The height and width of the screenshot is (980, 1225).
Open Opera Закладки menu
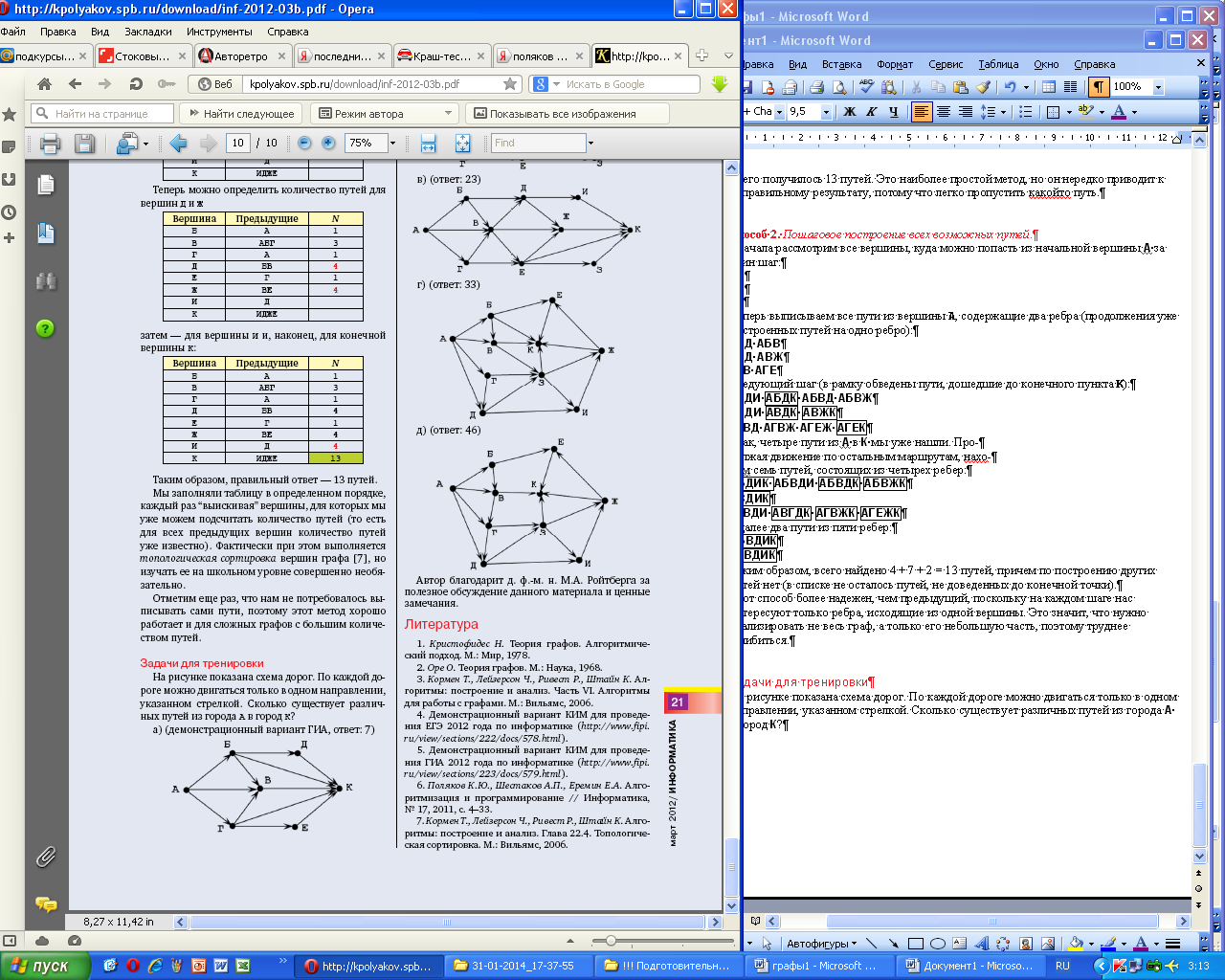click(x=148, y=32)
